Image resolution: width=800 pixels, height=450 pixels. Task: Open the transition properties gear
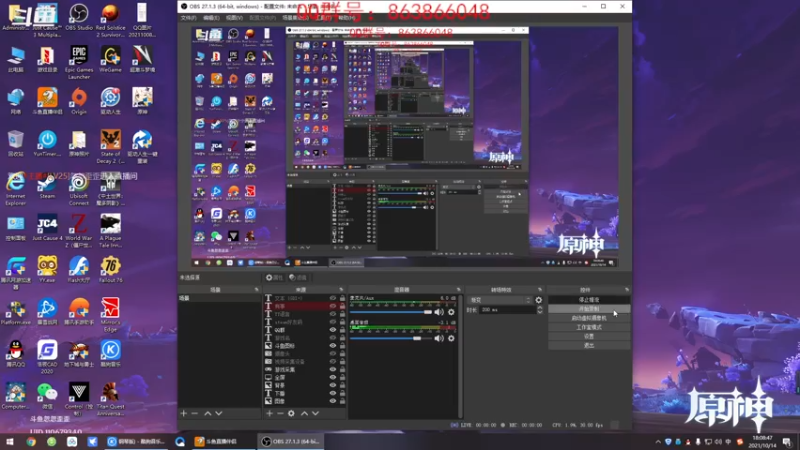538,300
